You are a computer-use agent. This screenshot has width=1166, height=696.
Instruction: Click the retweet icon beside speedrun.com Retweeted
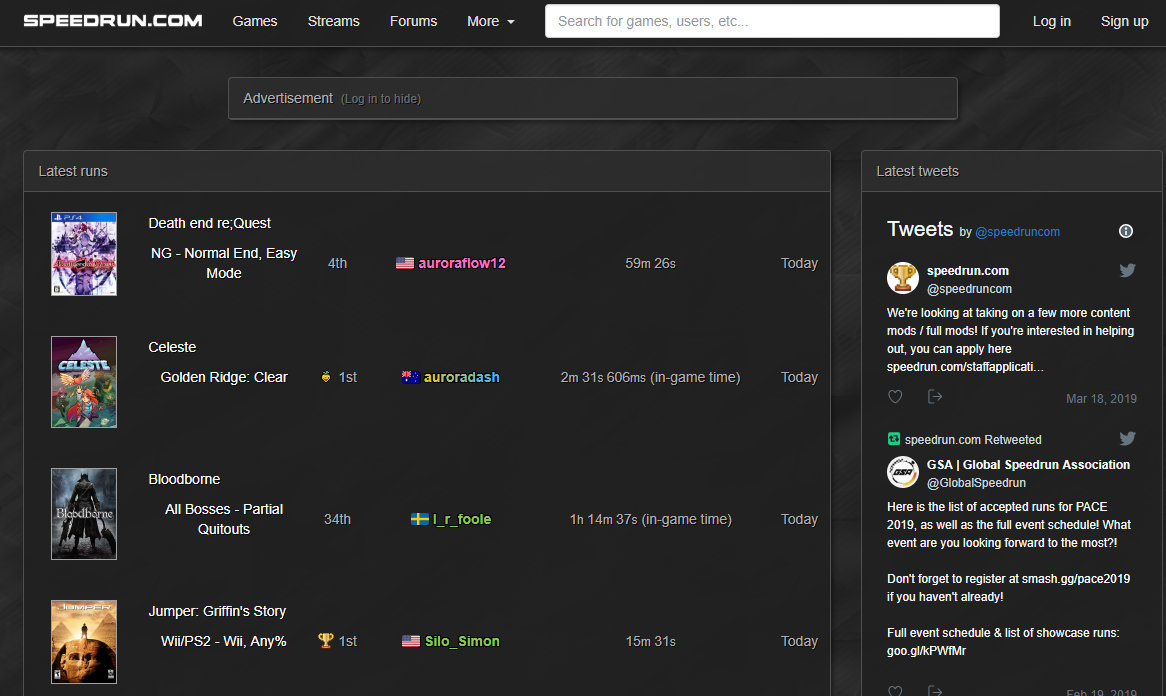point(894,439)
